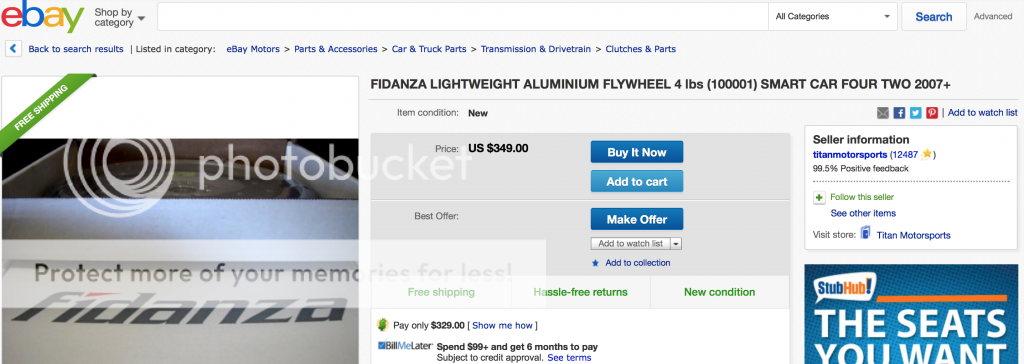Click the Titan Motorsports store door icon
Screen dimensions: 1024x364
[865, 233]
